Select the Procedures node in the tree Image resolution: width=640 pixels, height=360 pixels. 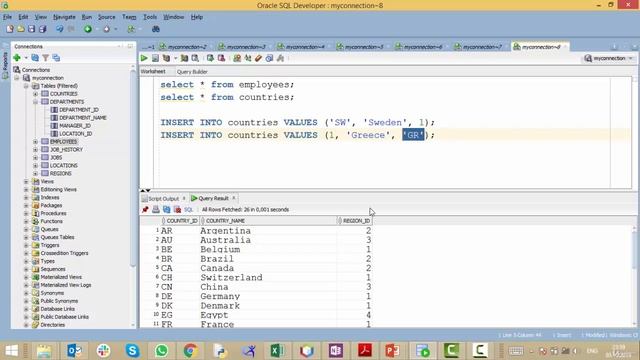[53, 213]
